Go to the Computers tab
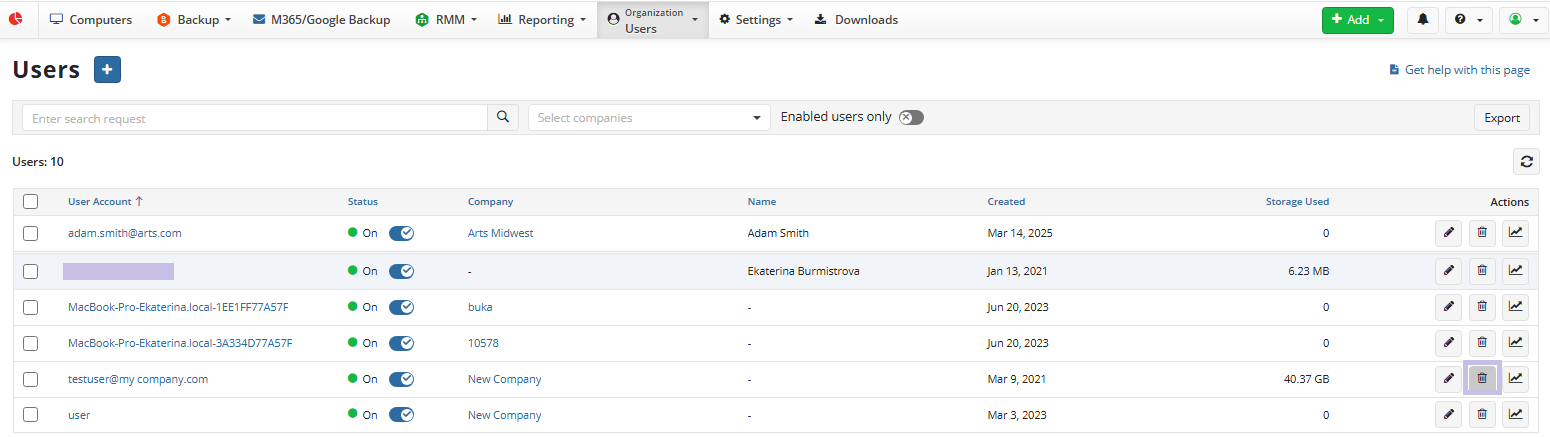This screenshot has width=1550, height=437. point(91,20)
